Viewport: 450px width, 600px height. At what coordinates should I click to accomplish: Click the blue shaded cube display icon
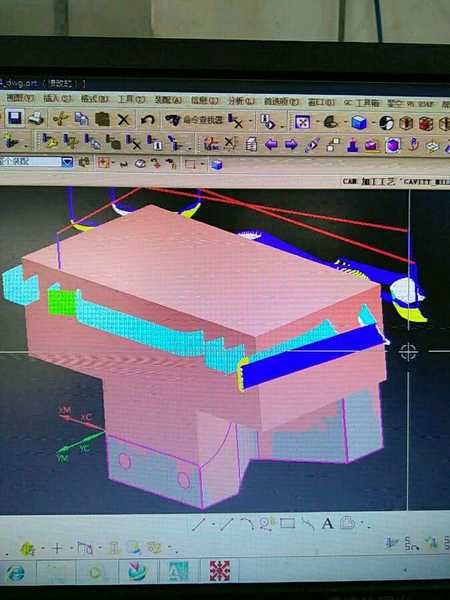click(359, 123)
